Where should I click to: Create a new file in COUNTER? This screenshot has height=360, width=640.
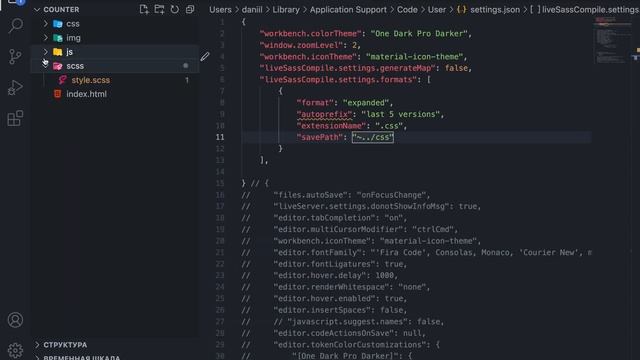pyautogui.click(x=144, y=9)
